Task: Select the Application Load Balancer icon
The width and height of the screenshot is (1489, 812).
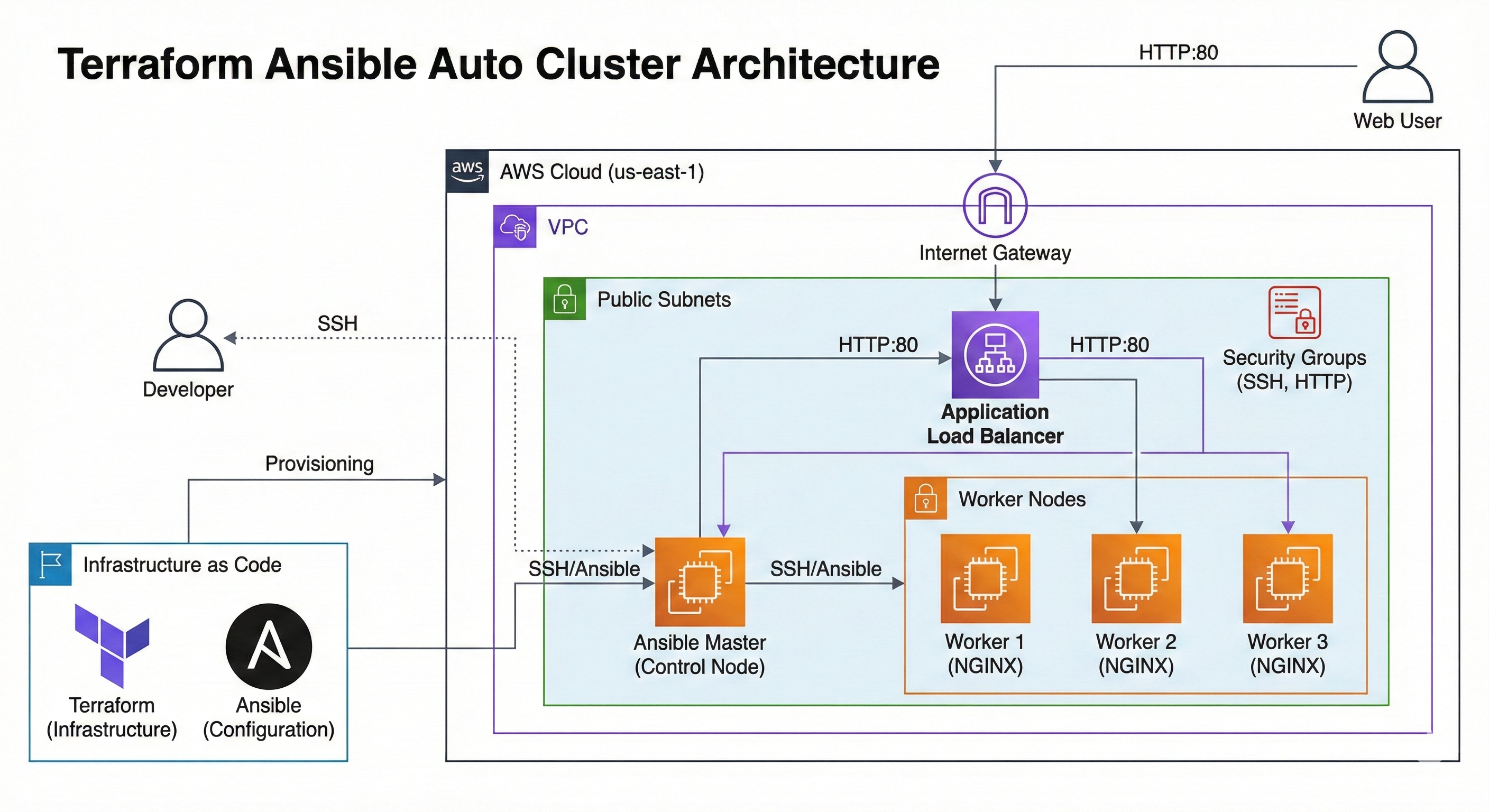Action: coord(995,354)
